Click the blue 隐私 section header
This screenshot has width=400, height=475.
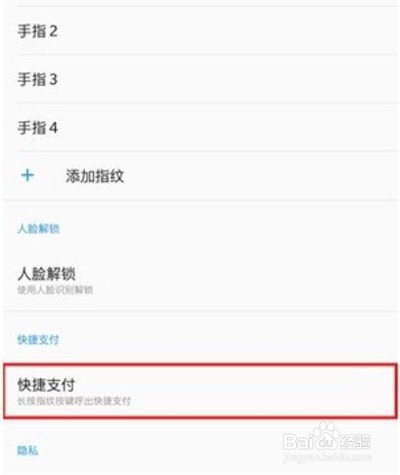click(x=28, y=450)
